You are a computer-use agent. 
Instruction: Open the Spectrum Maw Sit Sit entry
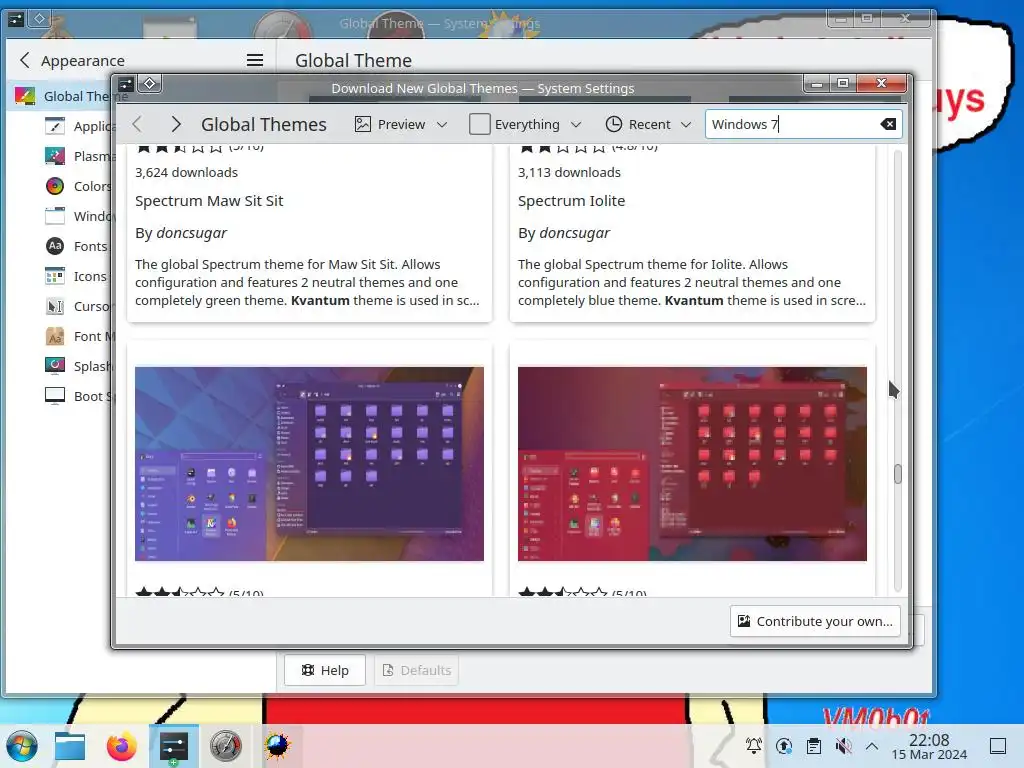(209, 201)
